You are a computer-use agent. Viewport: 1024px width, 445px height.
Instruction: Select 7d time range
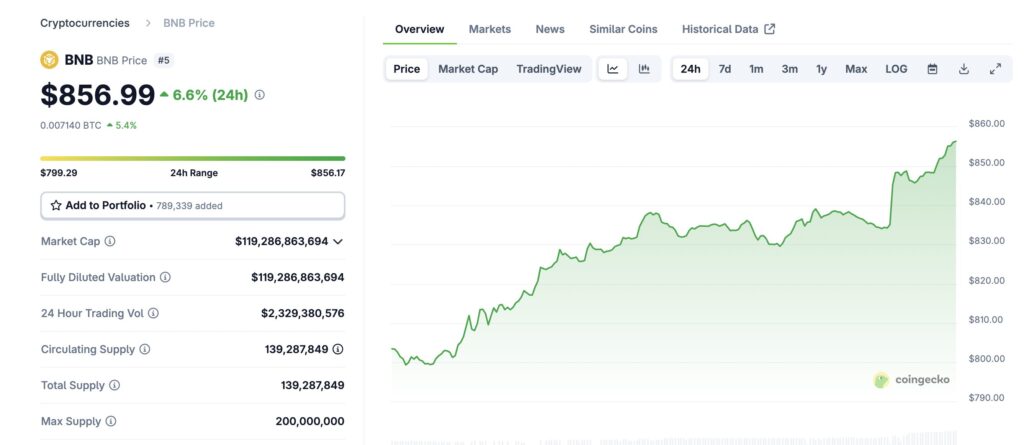[725, 69]
